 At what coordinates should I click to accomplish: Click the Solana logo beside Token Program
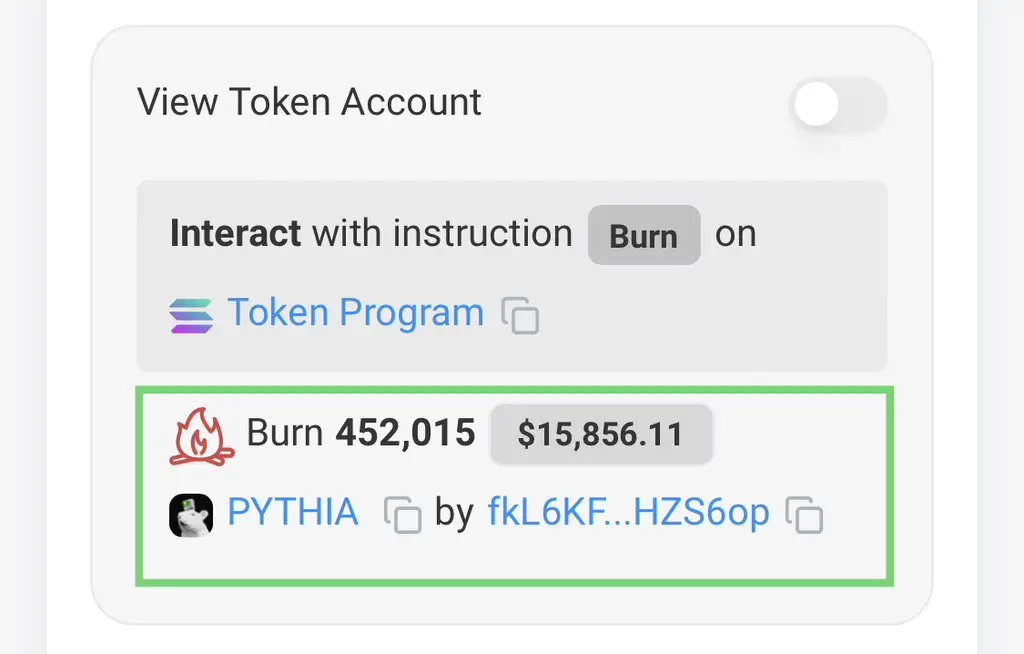191,316
